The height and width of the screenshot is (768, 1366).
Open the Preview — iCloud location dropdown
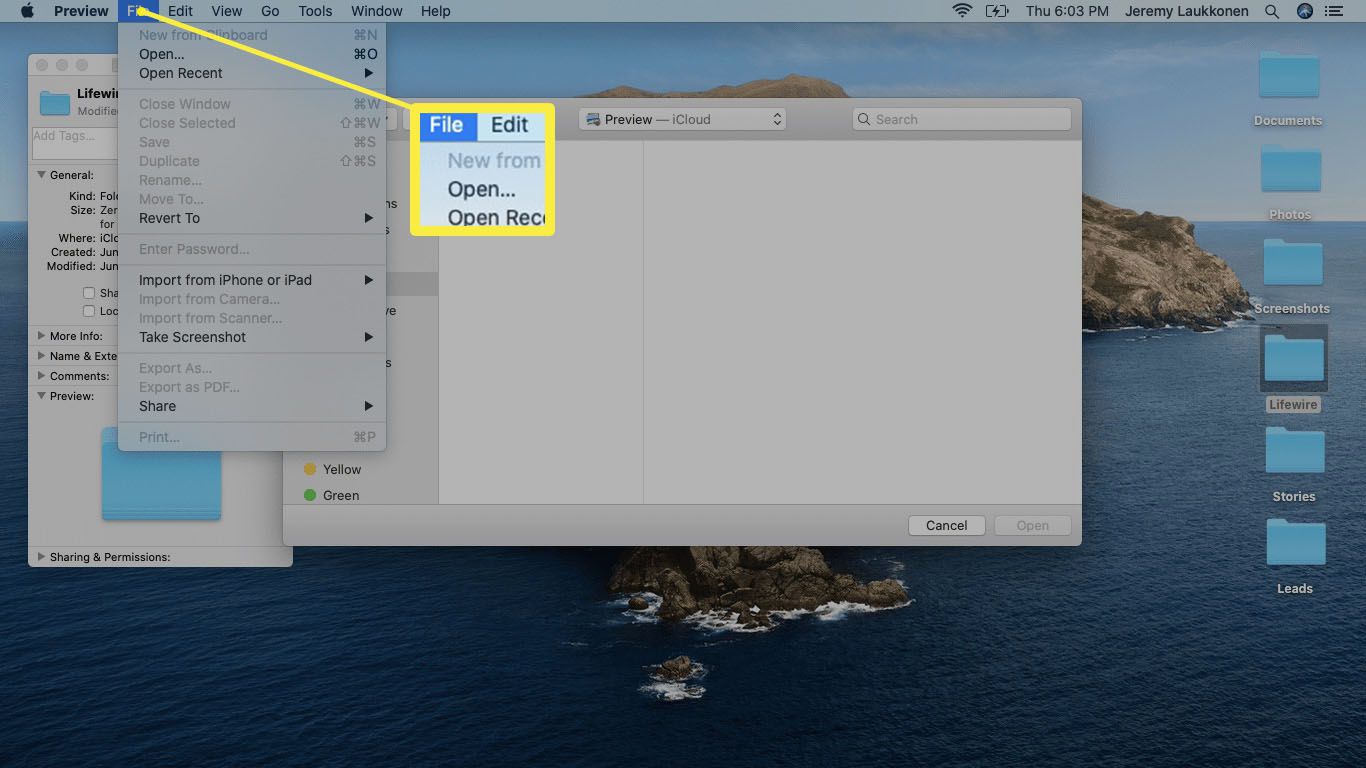pyautogui.click(x=682, y=119)
